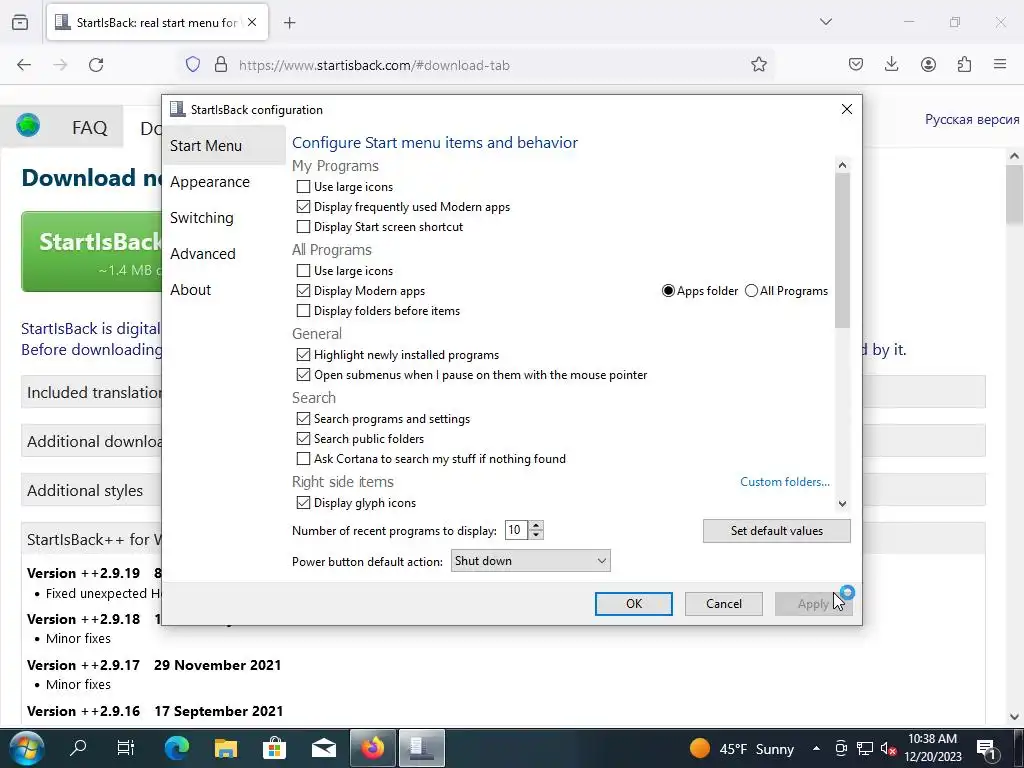Viewport: 1024px width, 768px height.
Task: Open taskbar search magnifier icon
Action: coord(78,748)
